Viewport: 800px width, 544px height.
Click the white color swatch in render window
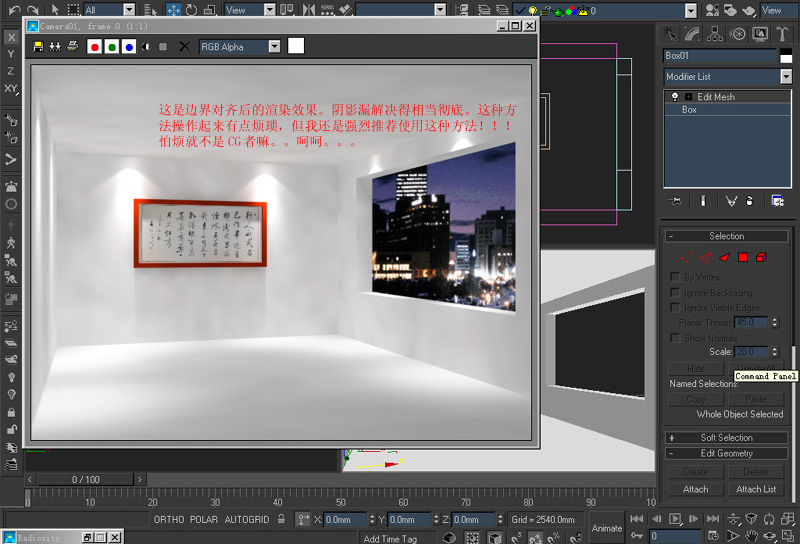[x=296, y=46]
